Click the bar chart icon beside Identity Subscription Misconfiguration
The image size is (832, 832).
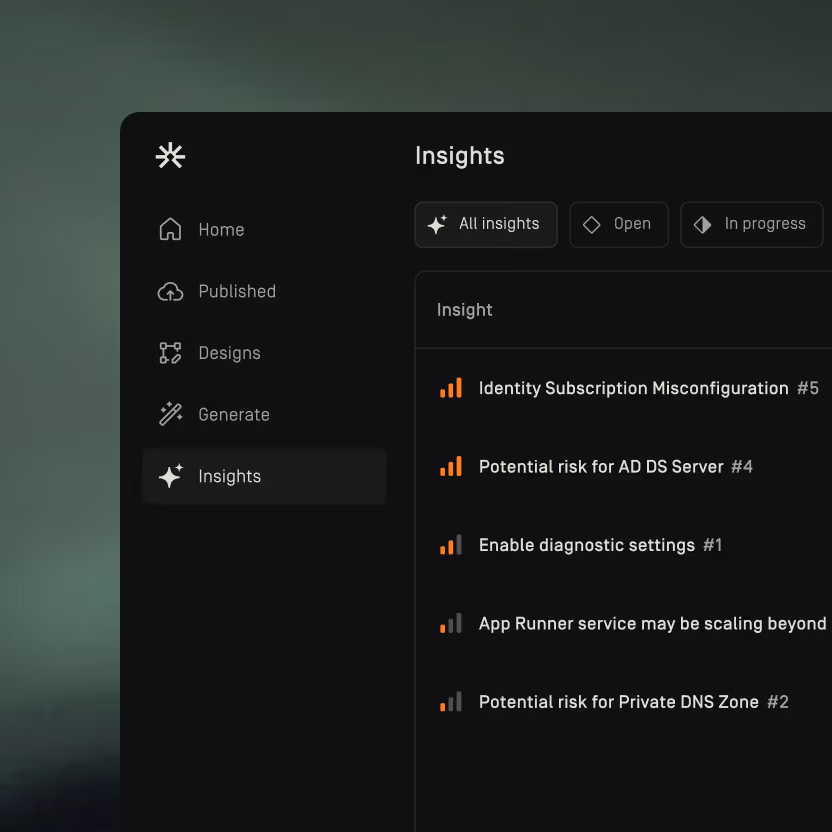click(x=450, y=388)
